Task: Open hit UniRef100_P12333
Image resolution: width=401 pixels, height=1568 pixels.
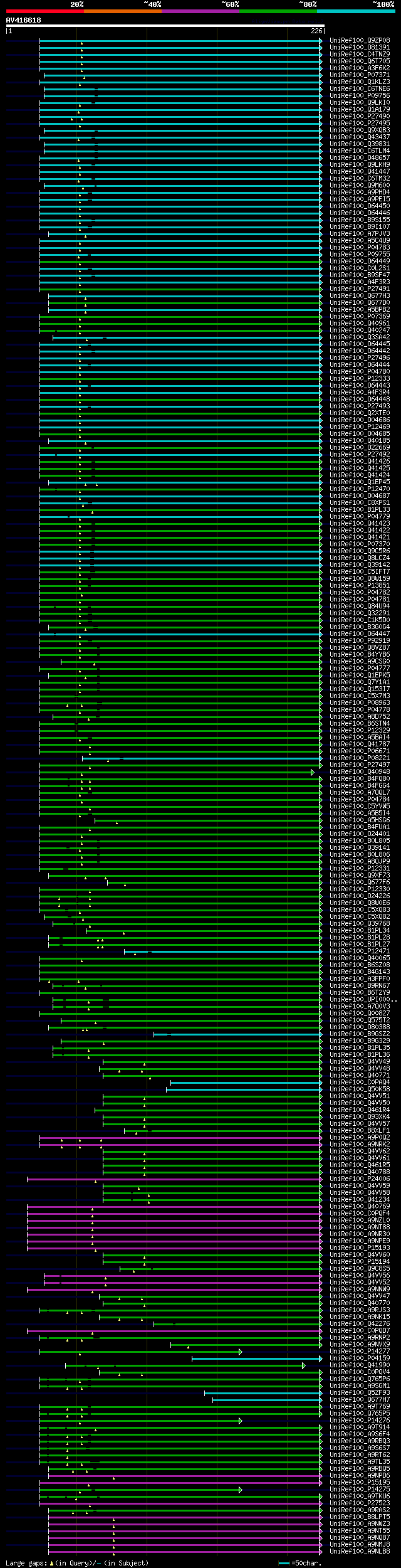Action: tap(360, 378)
